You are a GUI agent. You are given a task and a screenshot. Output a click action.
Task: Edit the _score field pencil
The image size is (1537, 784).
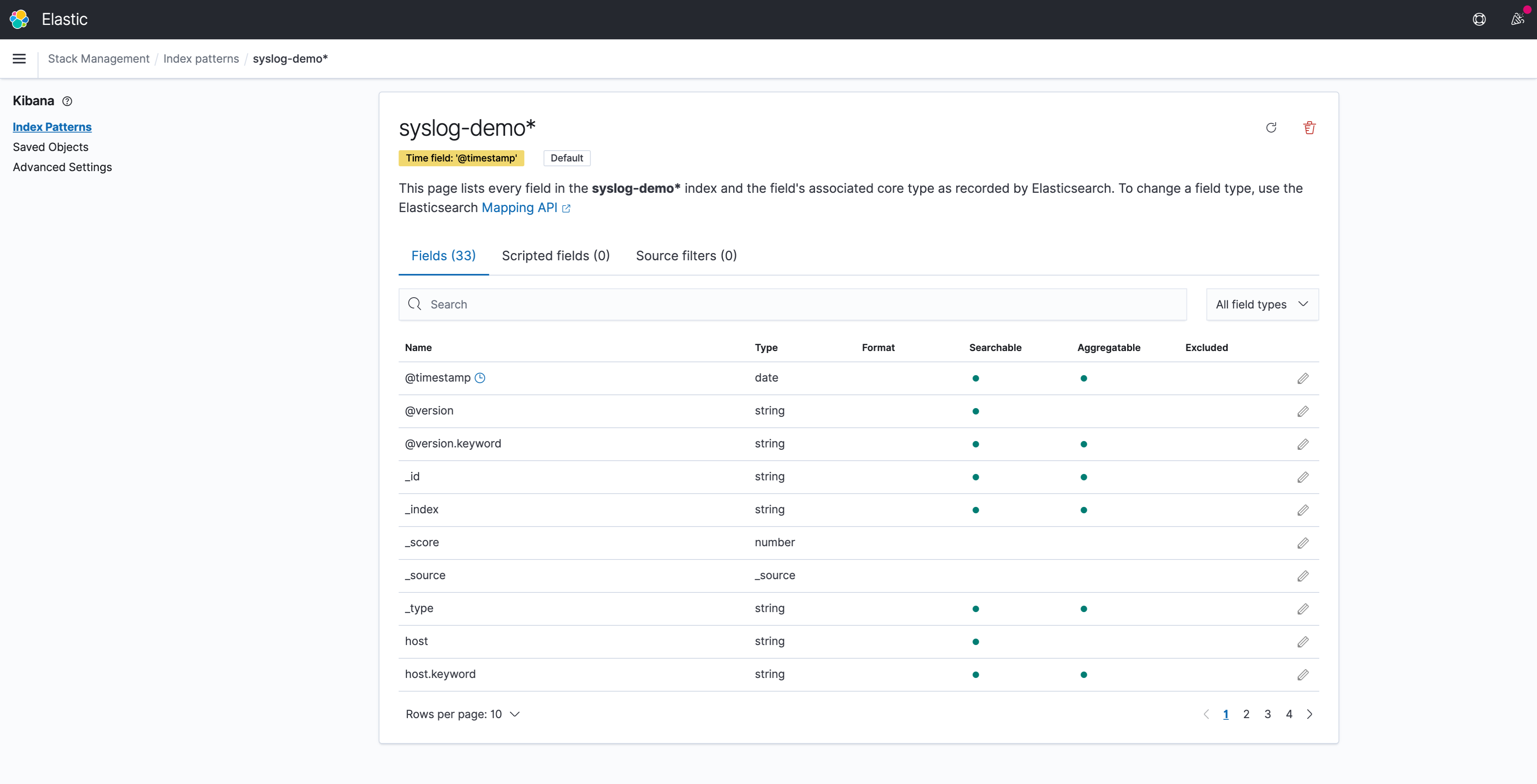[1302, 543]
